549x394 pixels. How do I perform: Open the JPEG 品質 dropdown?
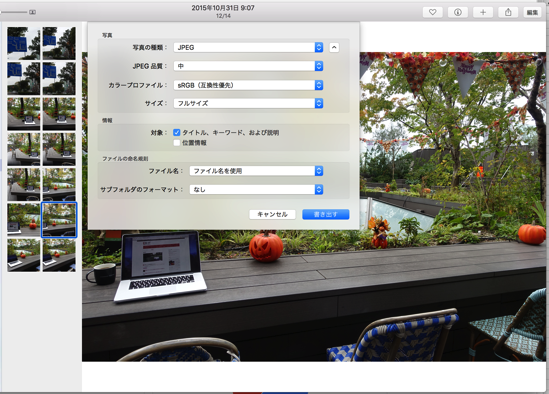click(248, 66)
